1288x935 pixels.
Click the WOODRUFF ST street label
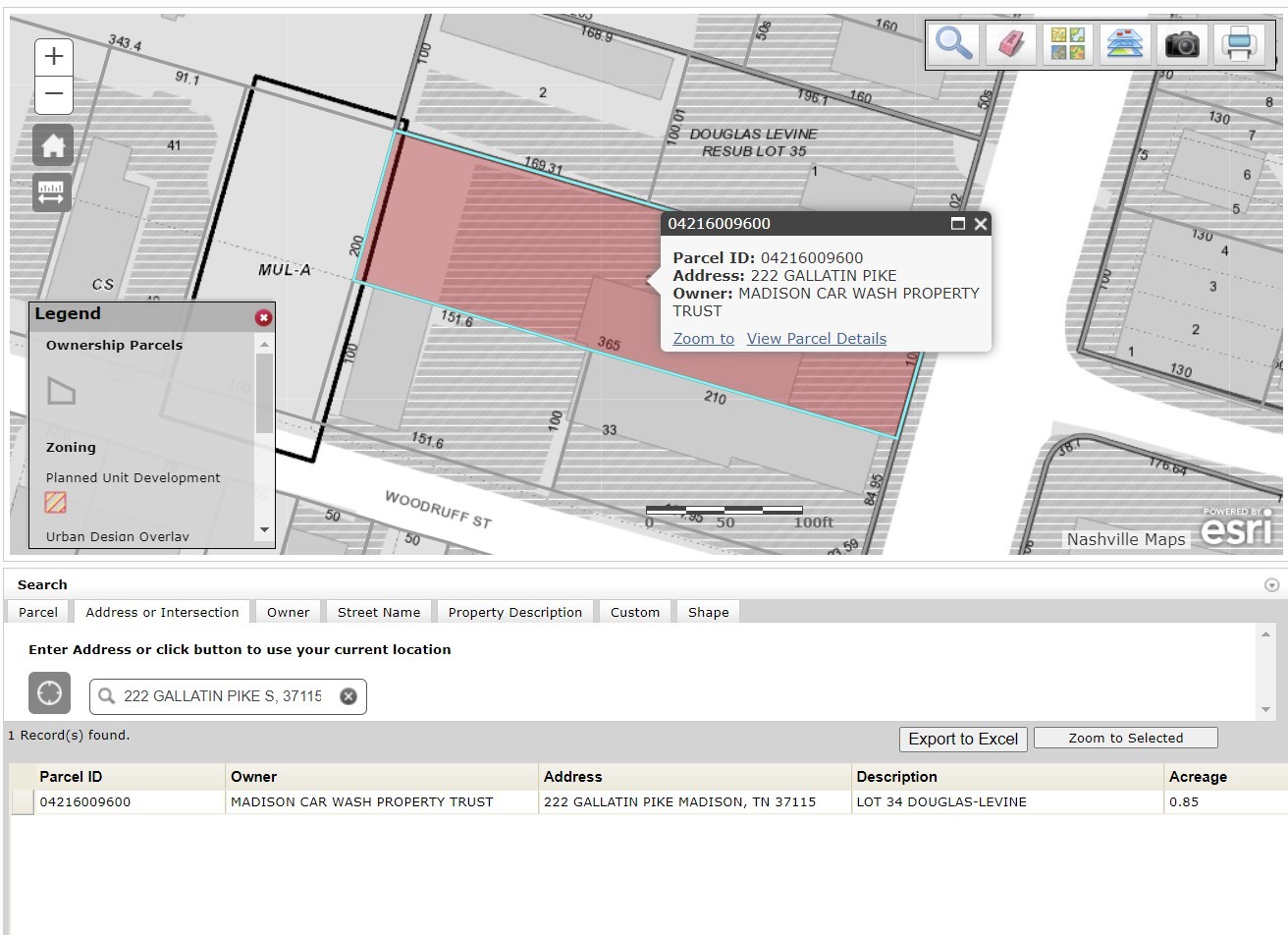point(437,509)
